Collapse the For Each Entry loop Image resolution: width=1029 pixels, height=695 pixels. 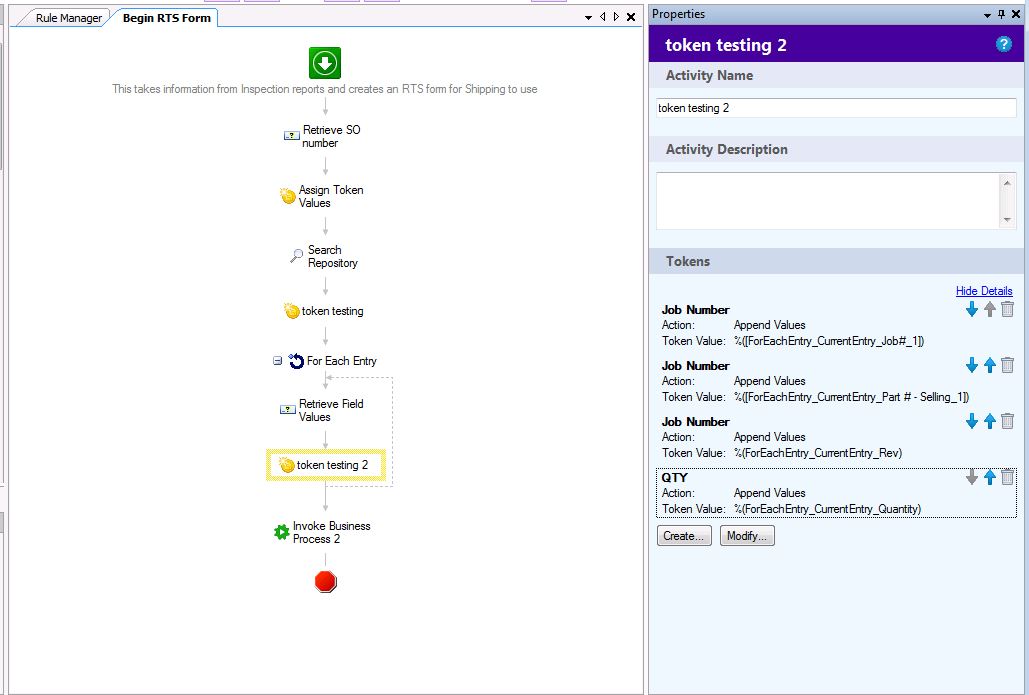point(278,361)
